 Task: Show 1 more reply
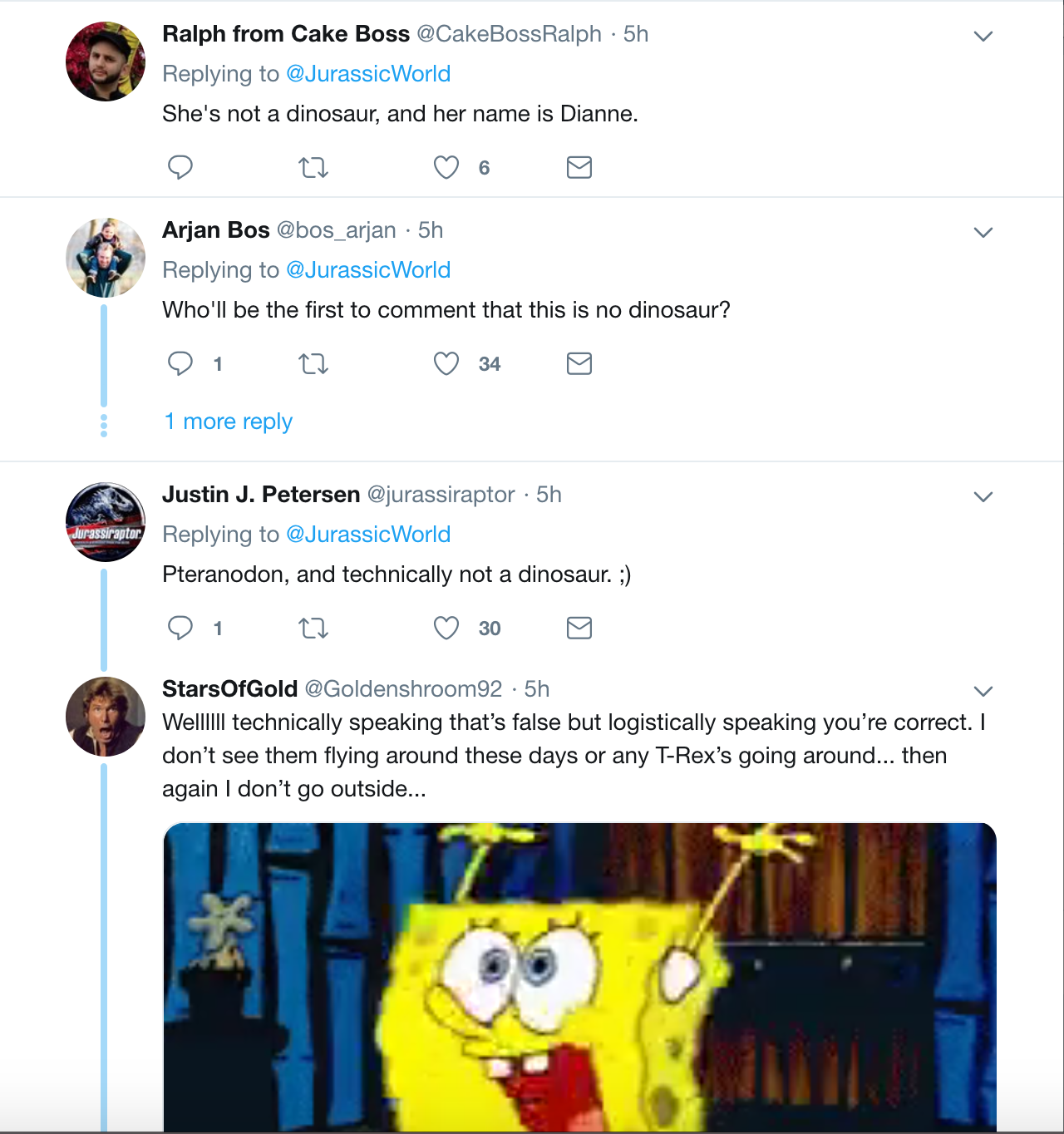(x=229, y=422)
